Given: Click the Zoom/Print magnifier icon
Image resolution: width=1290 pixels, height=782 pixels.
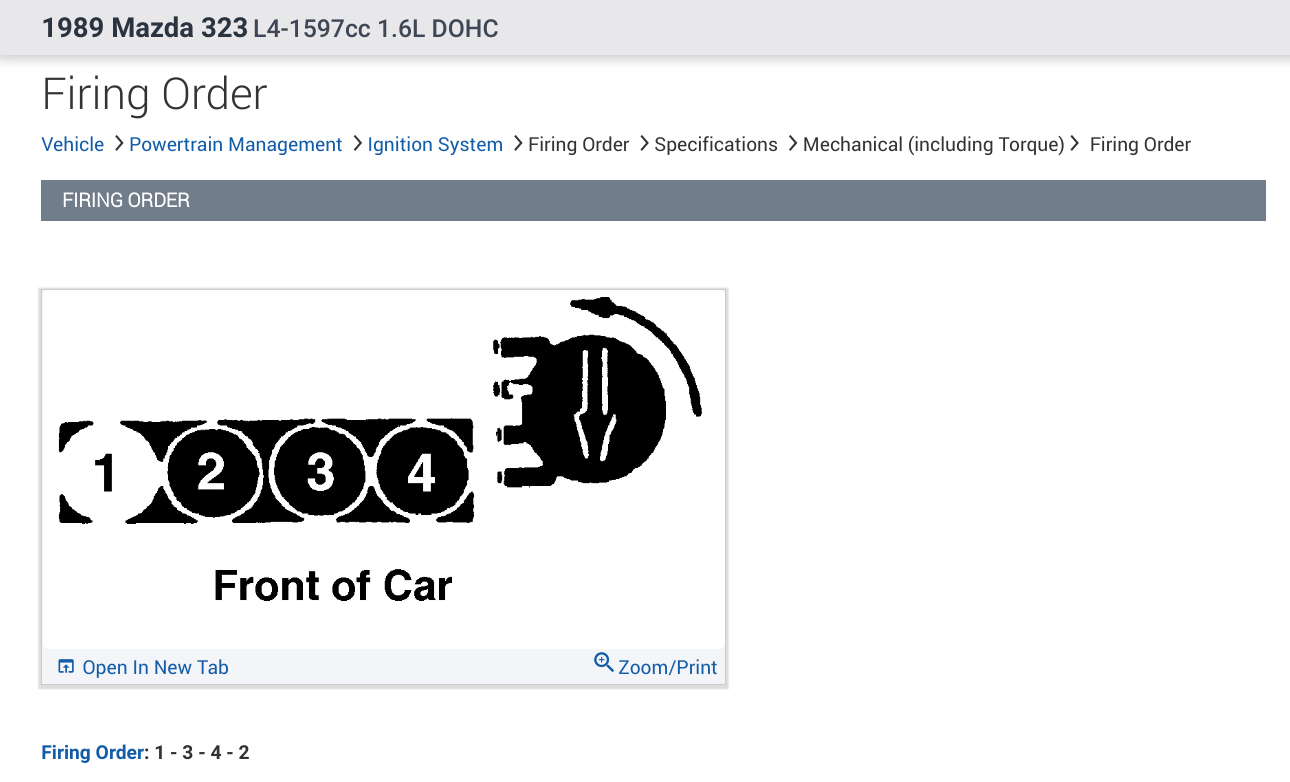Looking at the screenshot, I should [604, 662].
